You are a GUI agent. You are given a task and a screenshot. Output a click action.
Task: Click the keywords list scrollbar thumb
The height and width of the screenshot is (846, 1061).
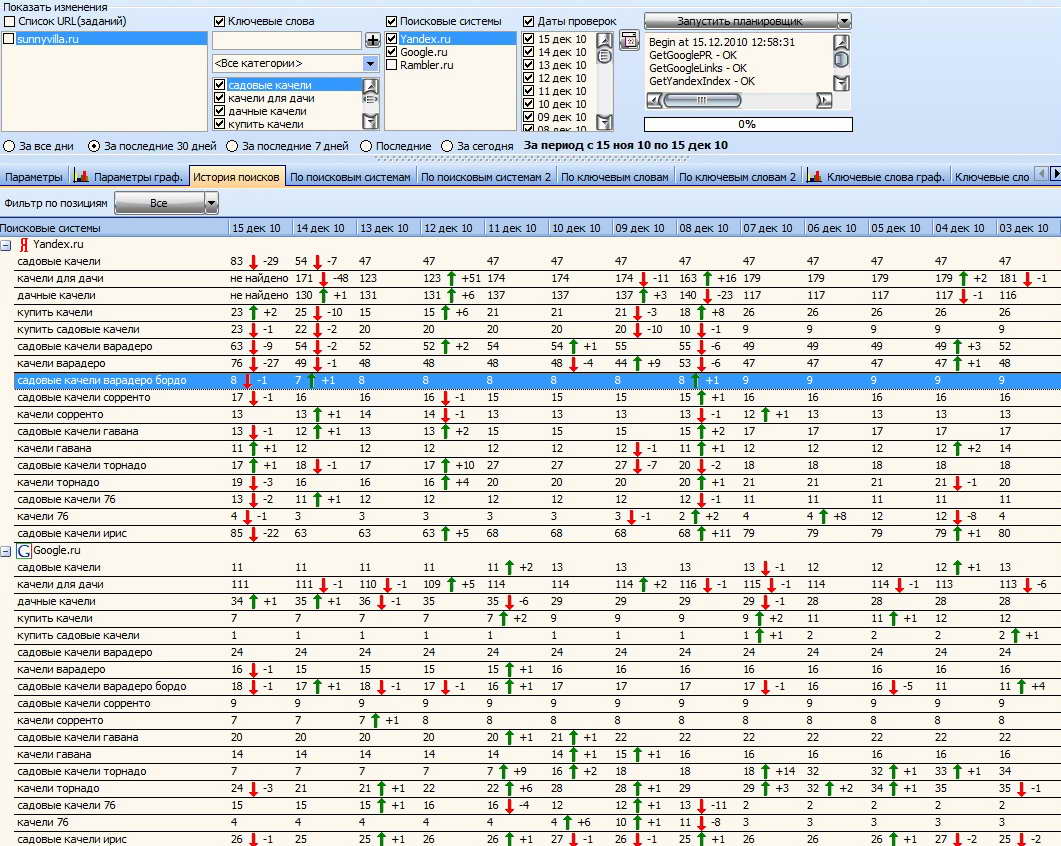370,99
